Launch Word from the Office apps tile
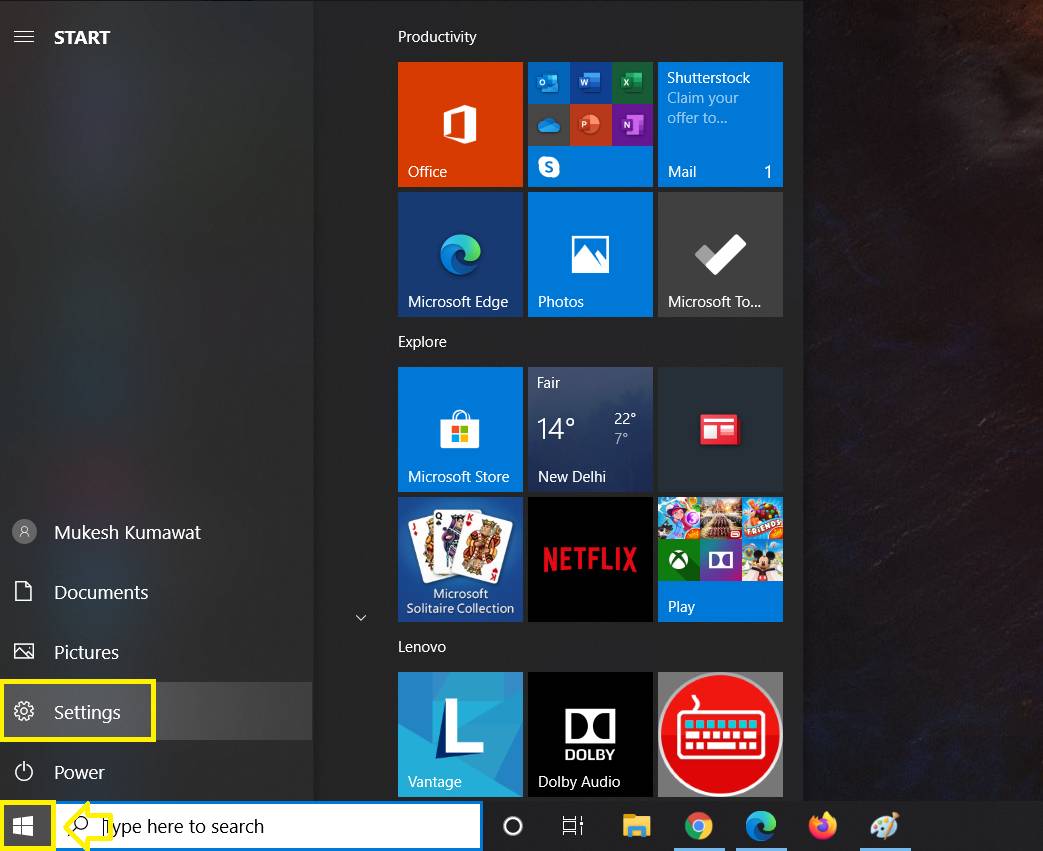Viewport: 1043px width, 851px height. [x=591, y=83]
